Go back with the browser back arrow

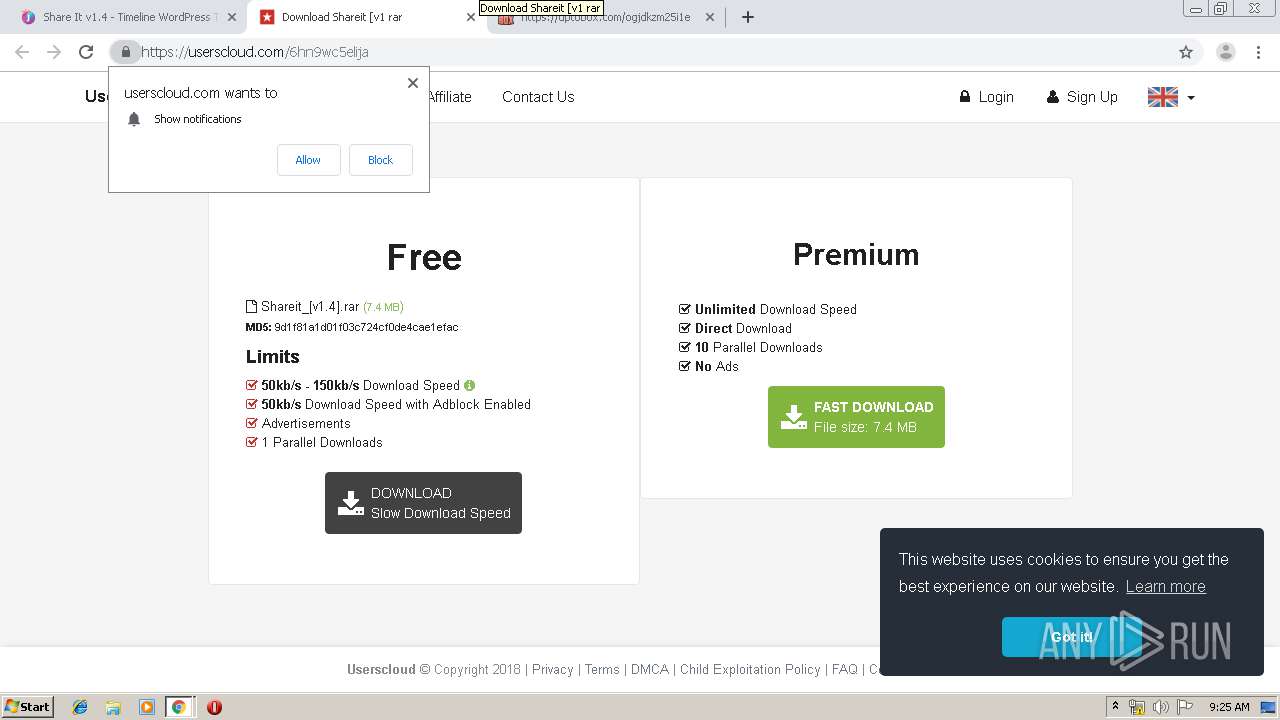coord(22,52)
